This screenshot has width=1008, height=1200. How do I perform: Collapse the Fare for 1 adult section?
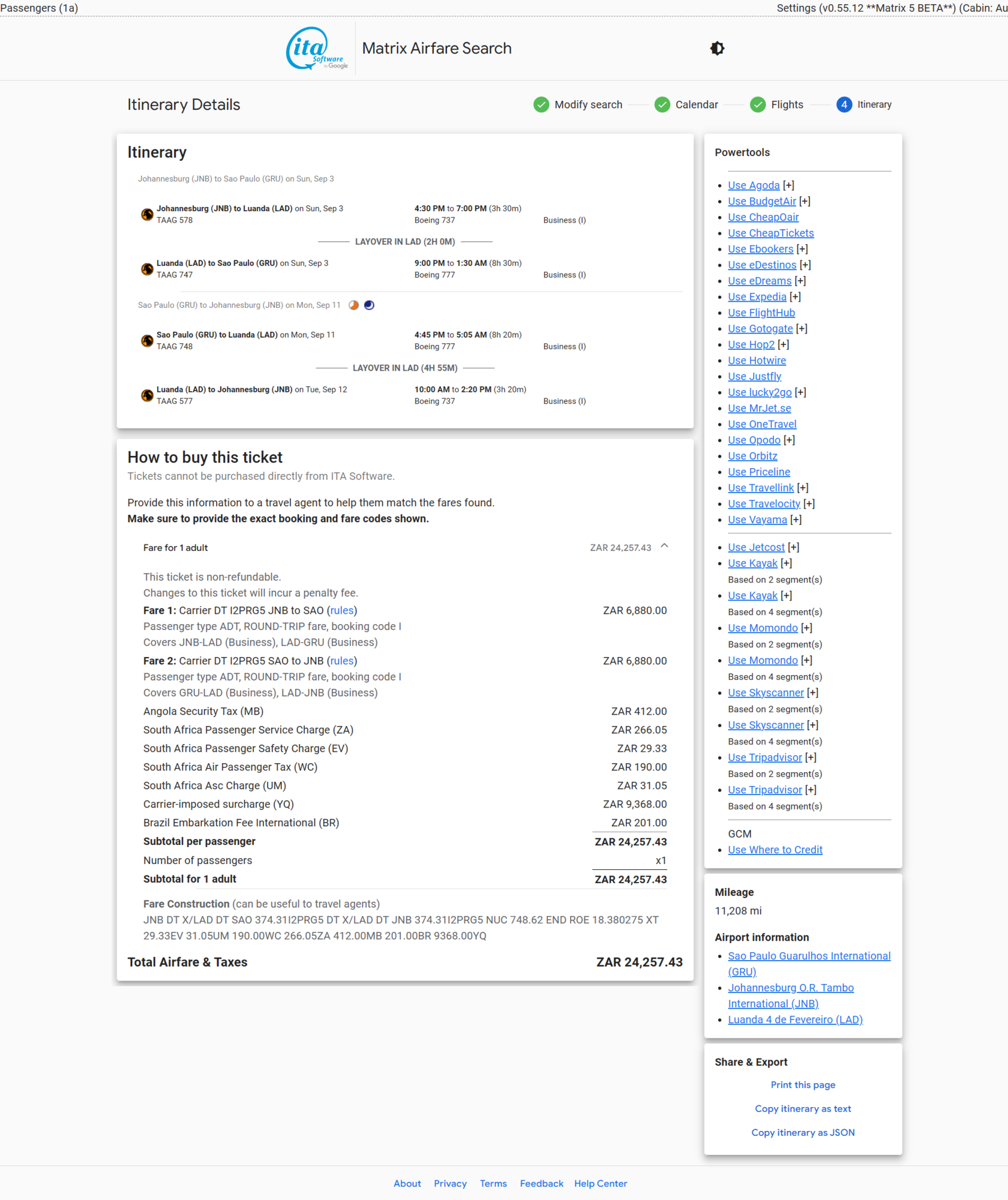click(x=664, y=547)
